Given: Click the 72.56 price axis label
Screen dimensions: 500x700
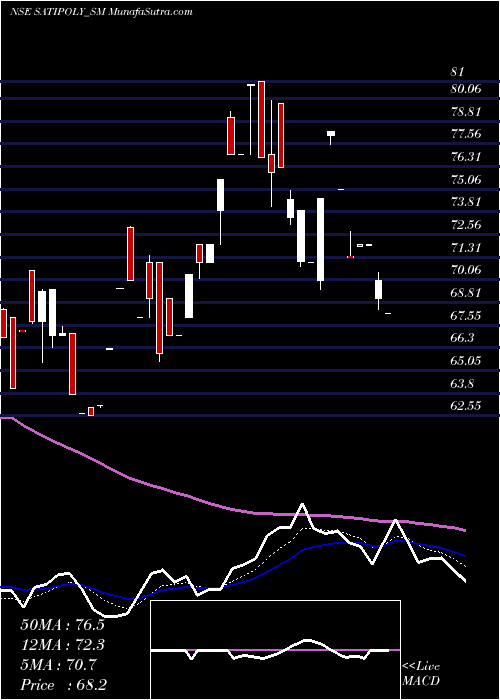Looking at the screenshot, I should pos(466,225).
